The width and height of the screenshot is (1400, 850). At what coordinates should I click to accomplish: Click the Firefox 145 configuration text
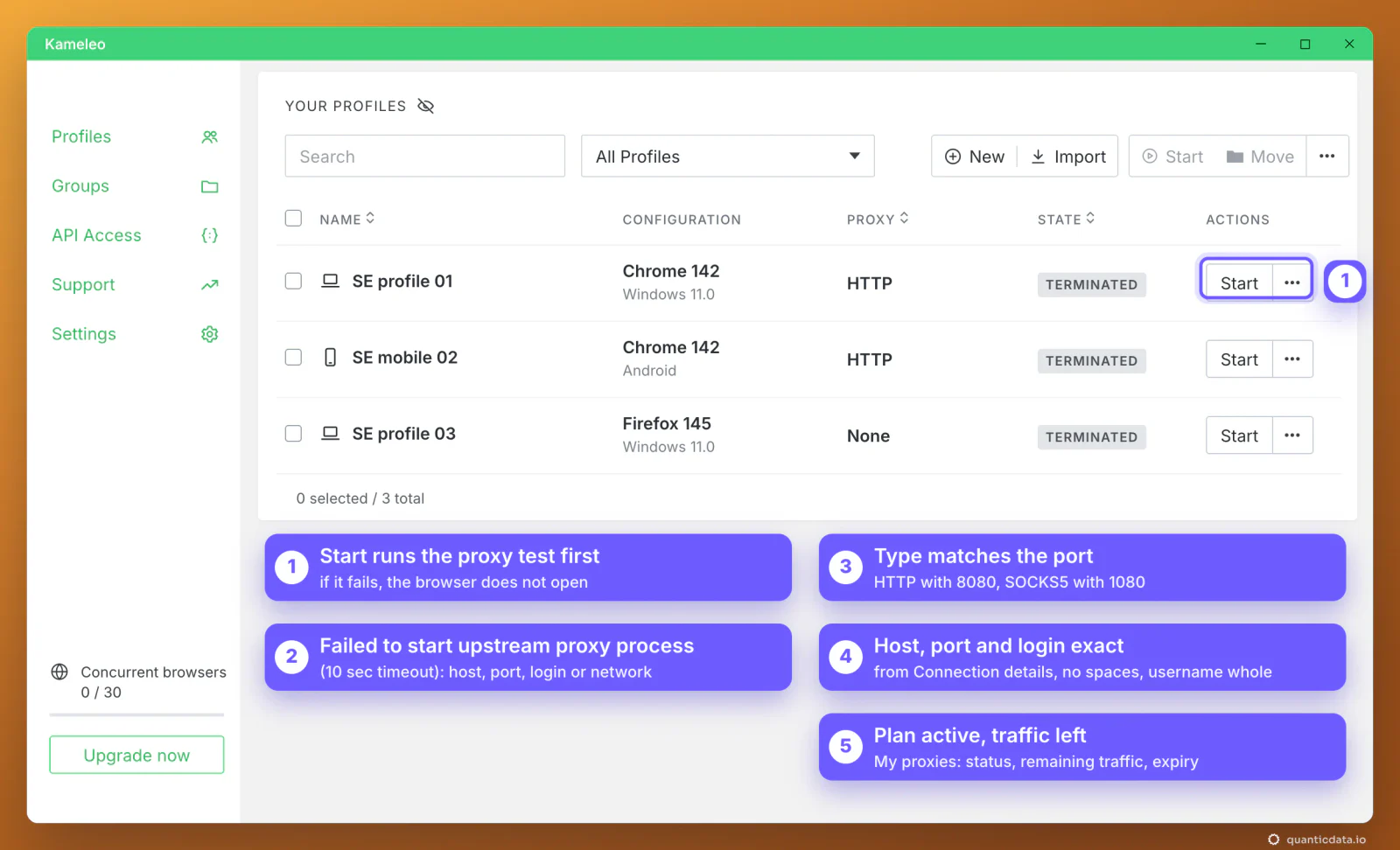pyautogui.click(x=667, y=423)
